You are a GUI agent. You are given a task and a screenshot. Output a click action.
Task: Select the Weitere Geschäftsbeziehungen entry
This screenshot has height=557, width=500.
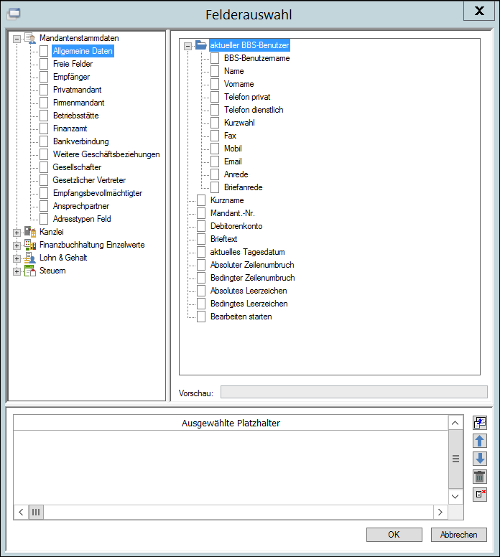pyautogui.click(x=106, y=155)
